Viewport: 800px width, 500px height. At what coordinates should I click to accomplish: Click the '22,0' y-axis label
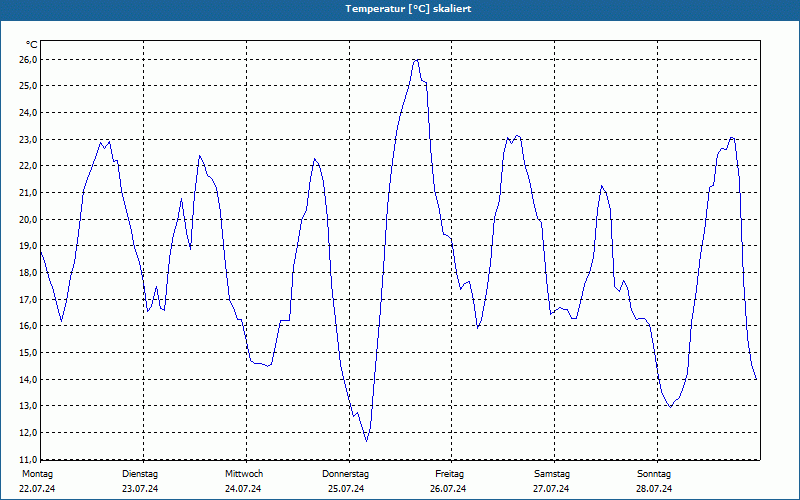click(29, 166)
